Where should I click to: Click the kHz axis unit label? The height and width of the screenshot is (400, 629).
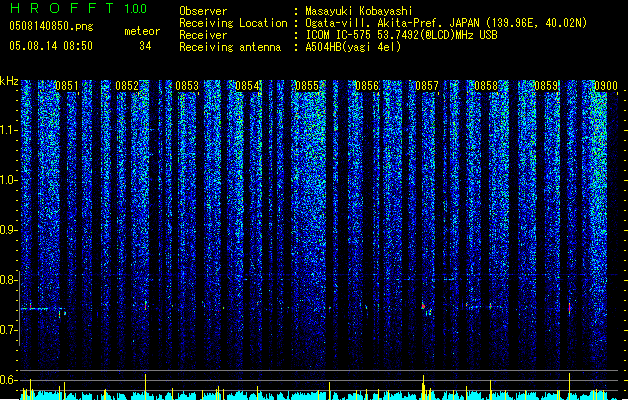(9, 81)
